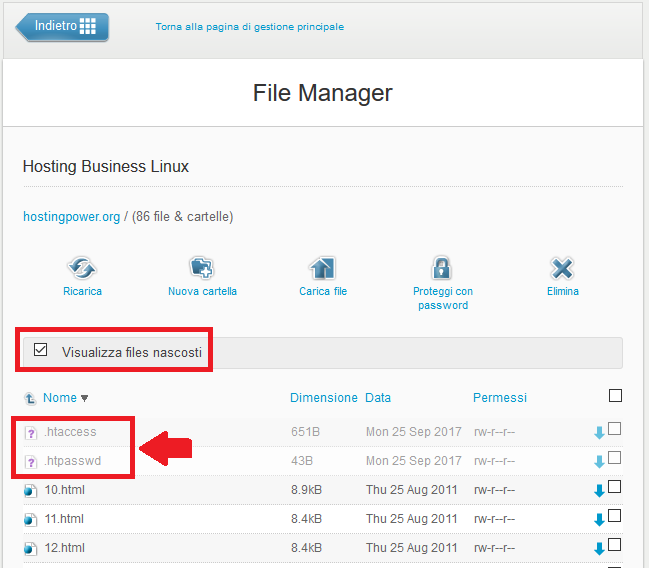Screen dimensions: 649x568
Task: Sort files by Permessi column header
Action: [499, 397]
